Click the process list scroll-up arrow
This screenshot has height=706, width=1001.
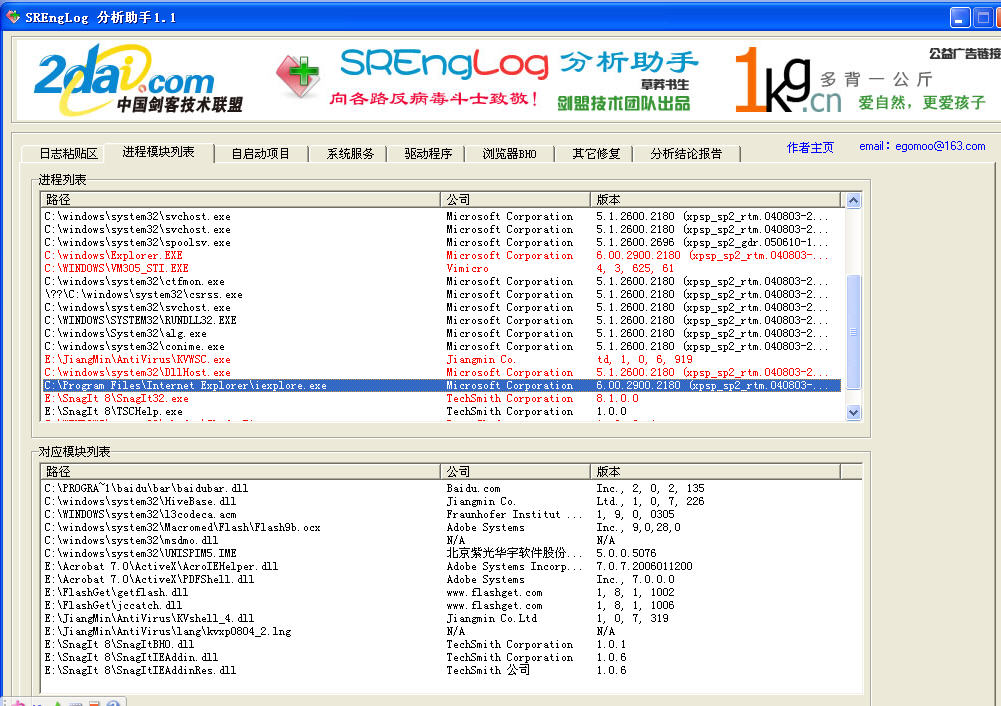pyautogui.click(x=854, y=200)
